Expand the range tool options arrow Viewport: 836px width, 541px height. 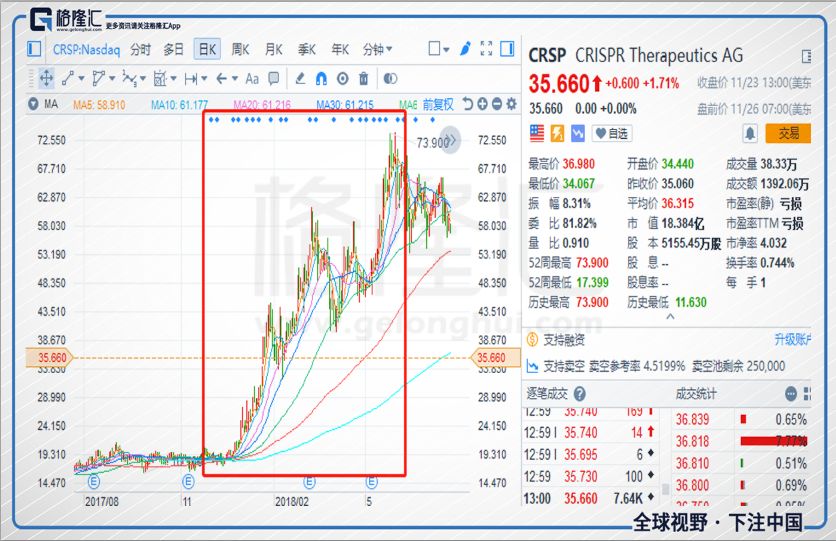(x=204, y=79)
